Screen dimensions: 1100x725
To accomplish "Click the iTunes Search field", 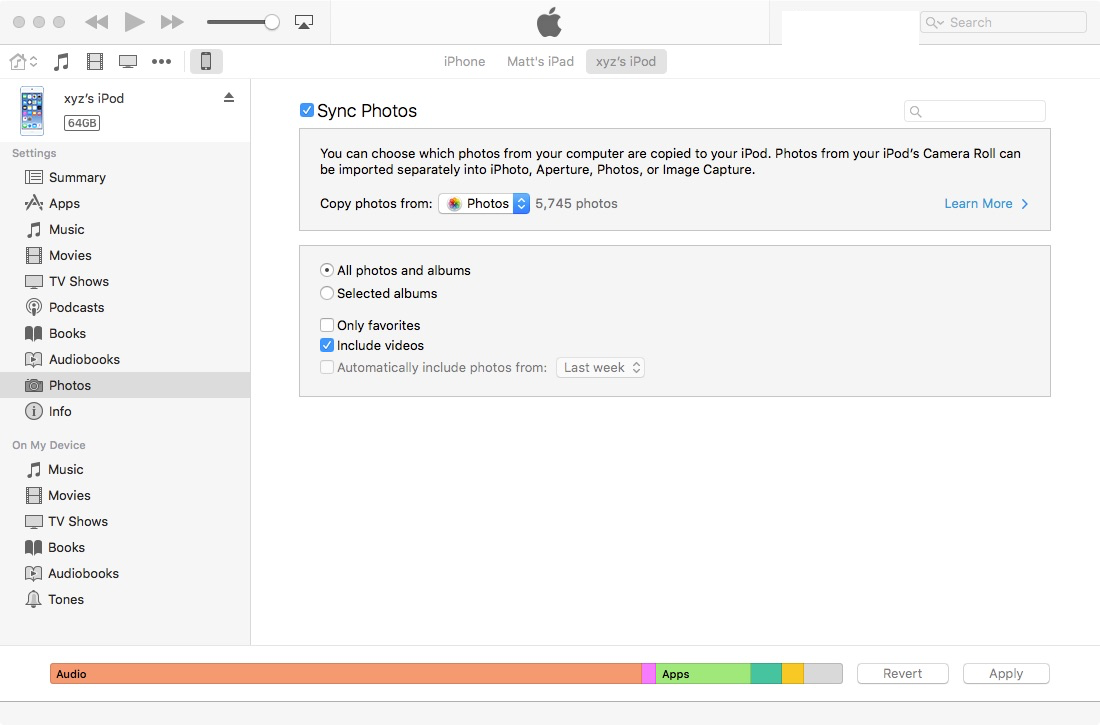I will point(1003,22).
